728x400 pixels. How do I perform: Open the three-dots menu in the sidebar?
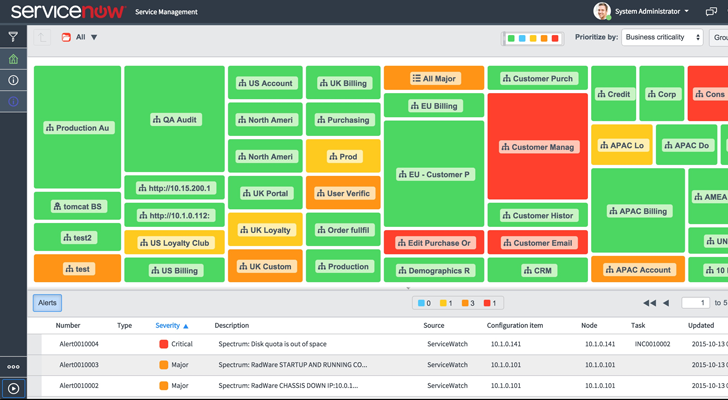(x=13, y=367)
